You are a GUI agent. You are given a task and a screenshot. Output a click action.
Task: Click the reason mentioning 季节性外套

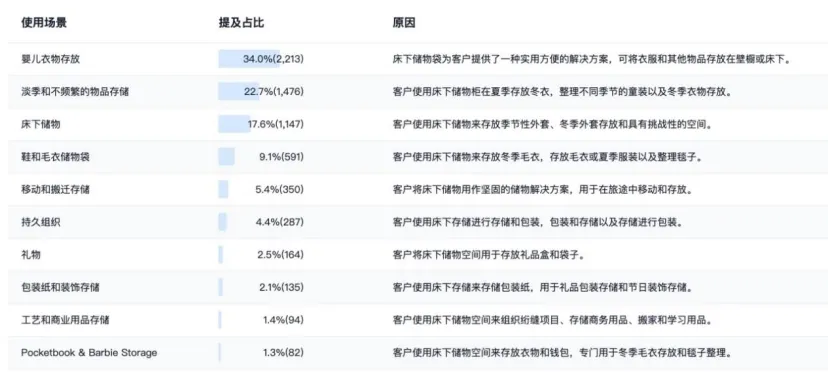pos(554,125)
